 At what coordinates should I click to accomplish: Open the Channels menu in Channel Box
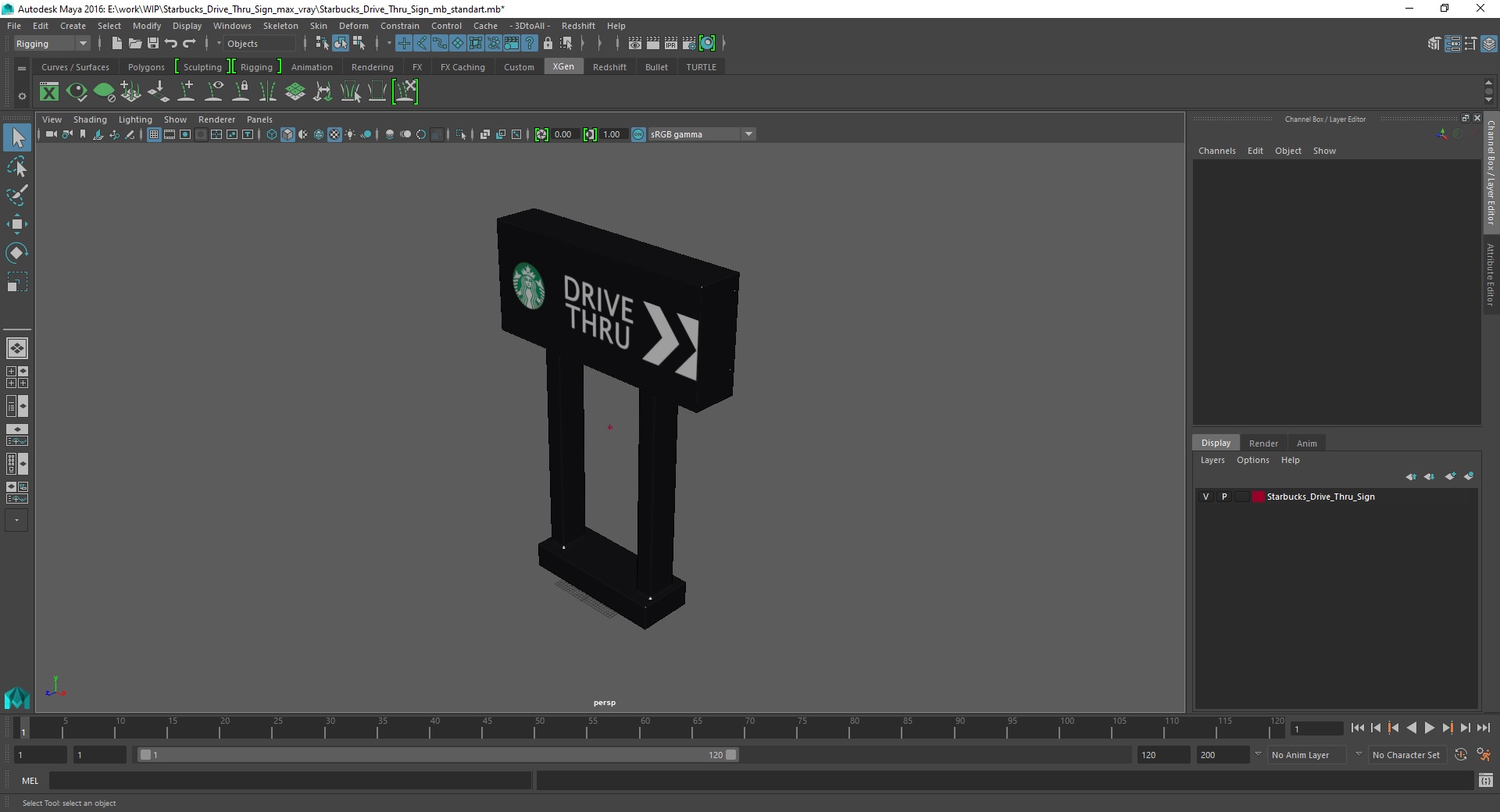1216,151
